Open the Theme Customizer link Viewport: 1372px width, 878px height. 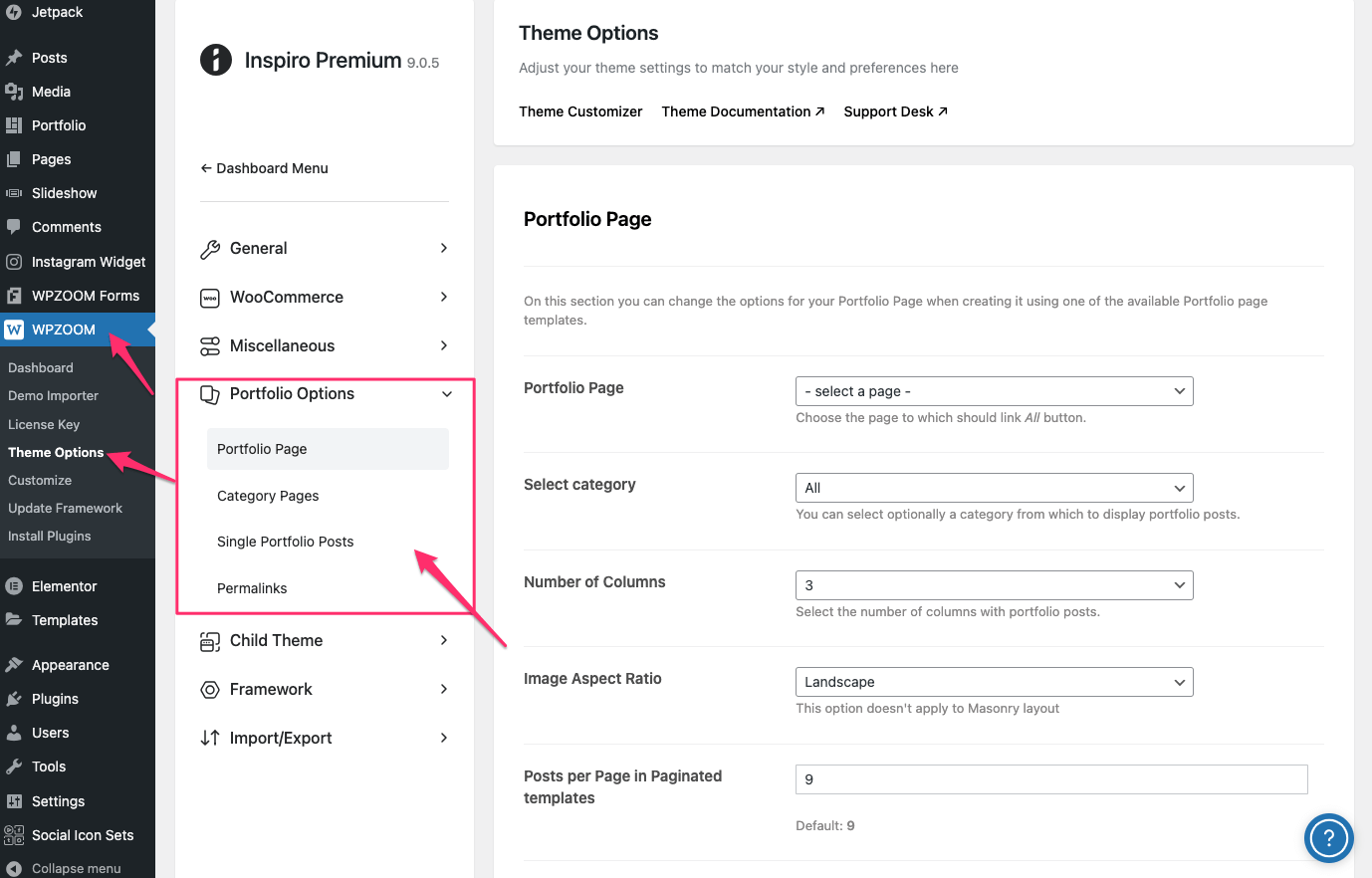[x=580, y=111]
